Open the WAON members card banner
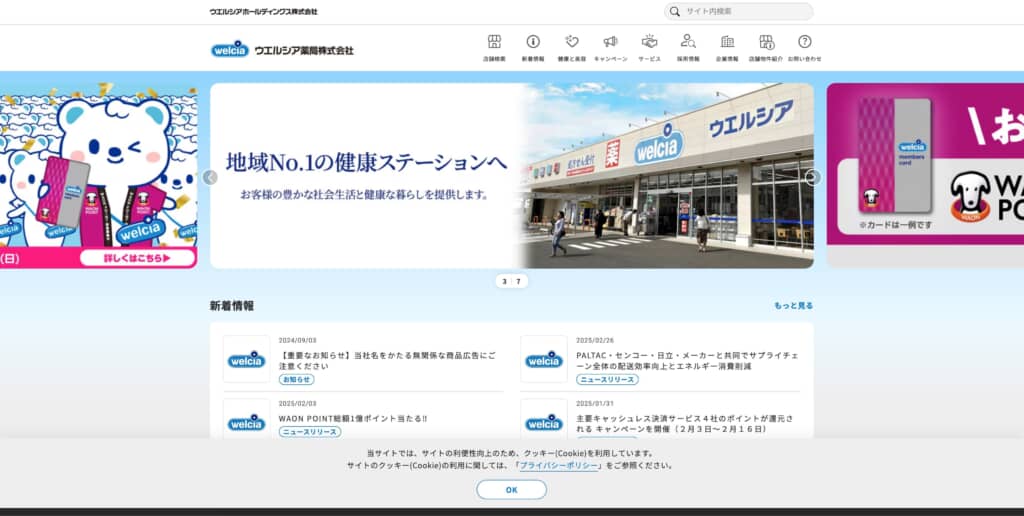Screen dimensions: 1024x516 [925, 174]
